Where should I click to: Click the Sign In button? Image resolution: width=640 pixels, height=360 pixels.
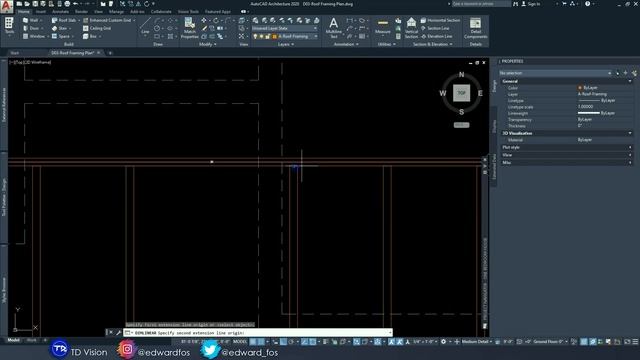[531, 4]
